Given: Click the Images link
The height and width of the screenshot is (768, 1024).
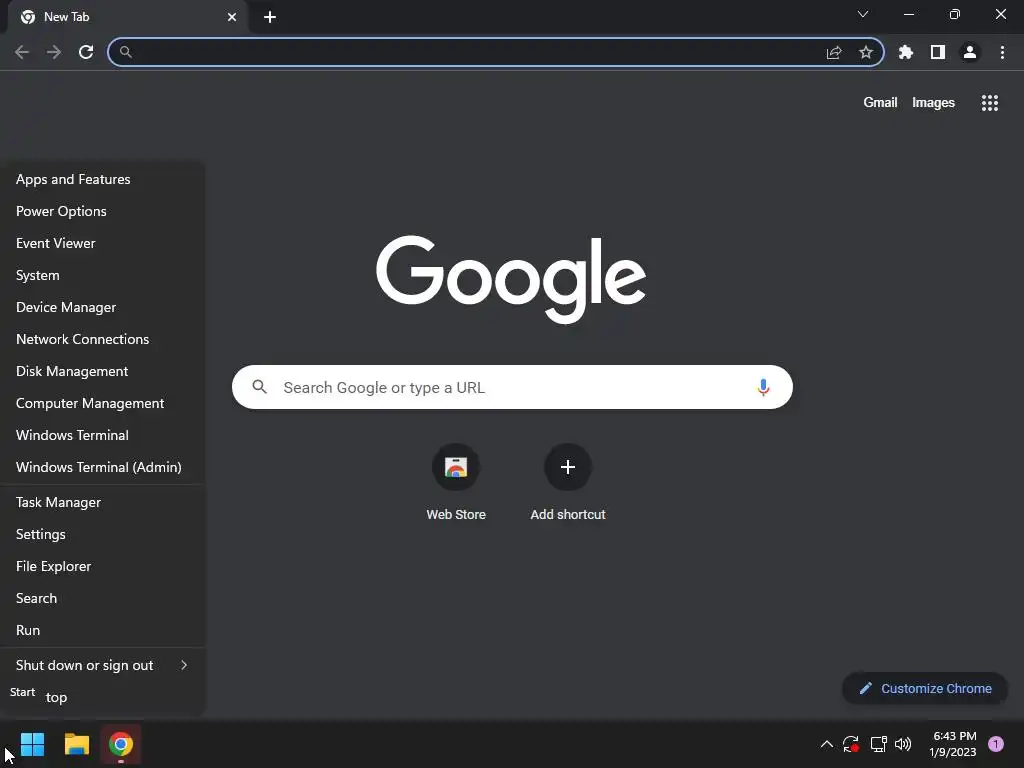Looking at the screenshot, I should point(933,103).
